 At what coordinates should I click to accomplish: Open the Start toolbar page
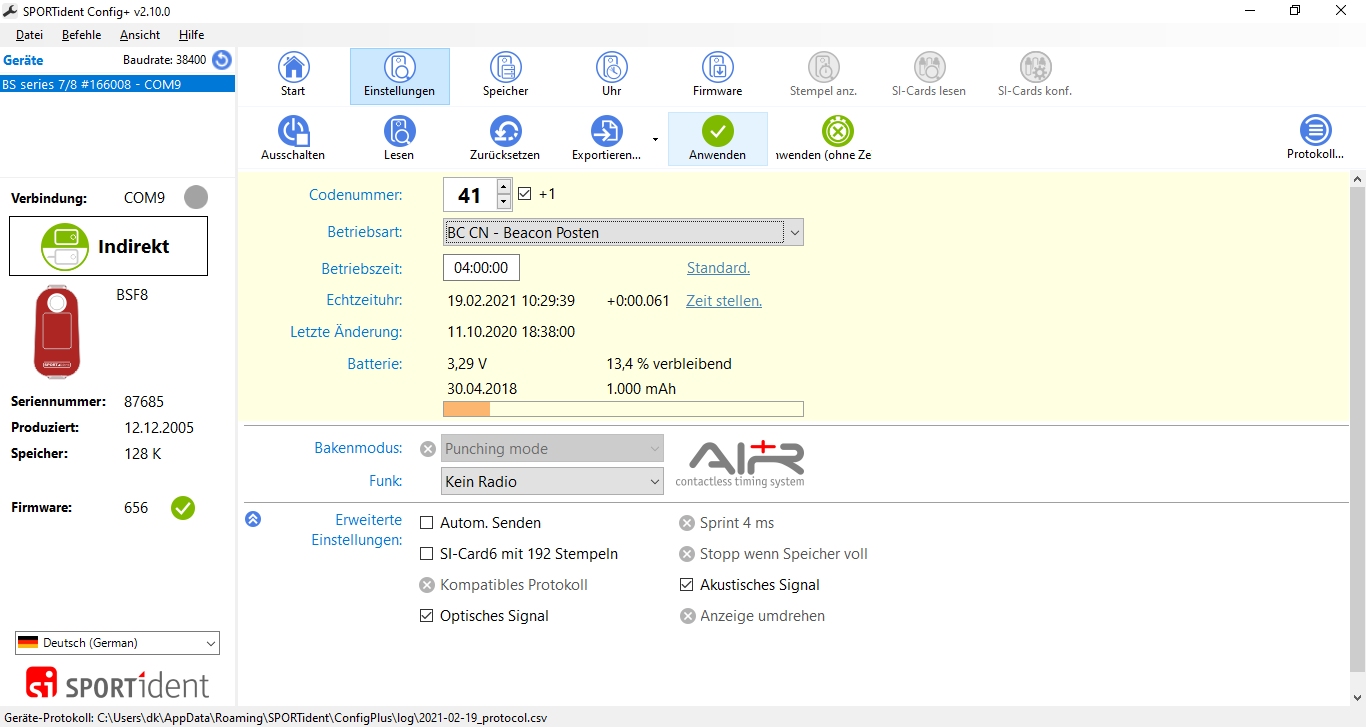pos(293,76)
